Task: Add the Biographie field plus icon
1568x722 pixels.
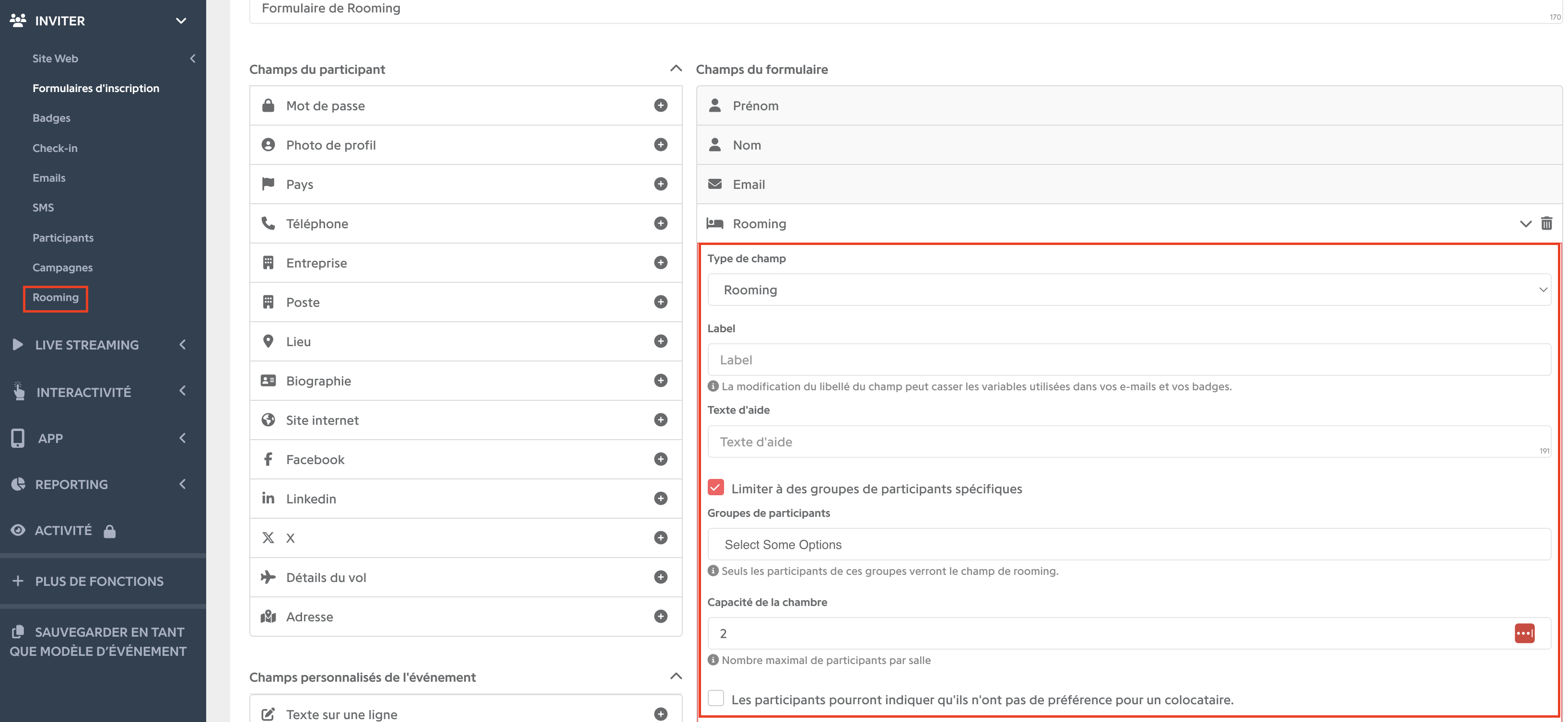Action: 660,381
